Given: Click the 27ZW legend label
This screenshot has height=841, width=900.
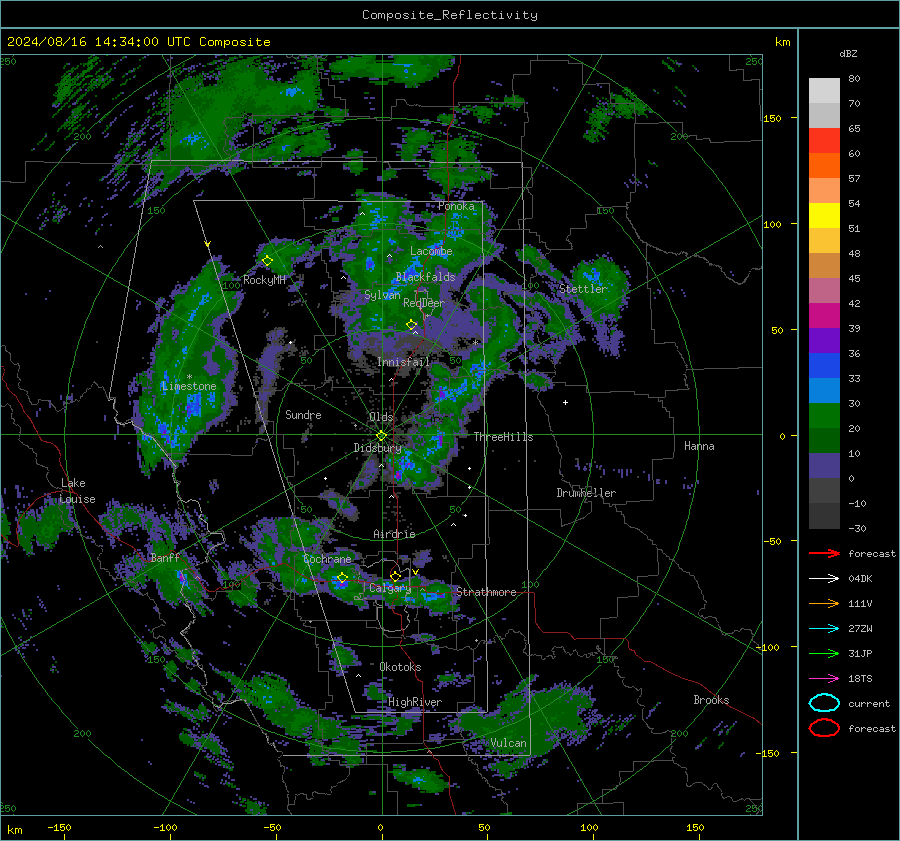Looking at the screenshot, I should click(860, 629).
